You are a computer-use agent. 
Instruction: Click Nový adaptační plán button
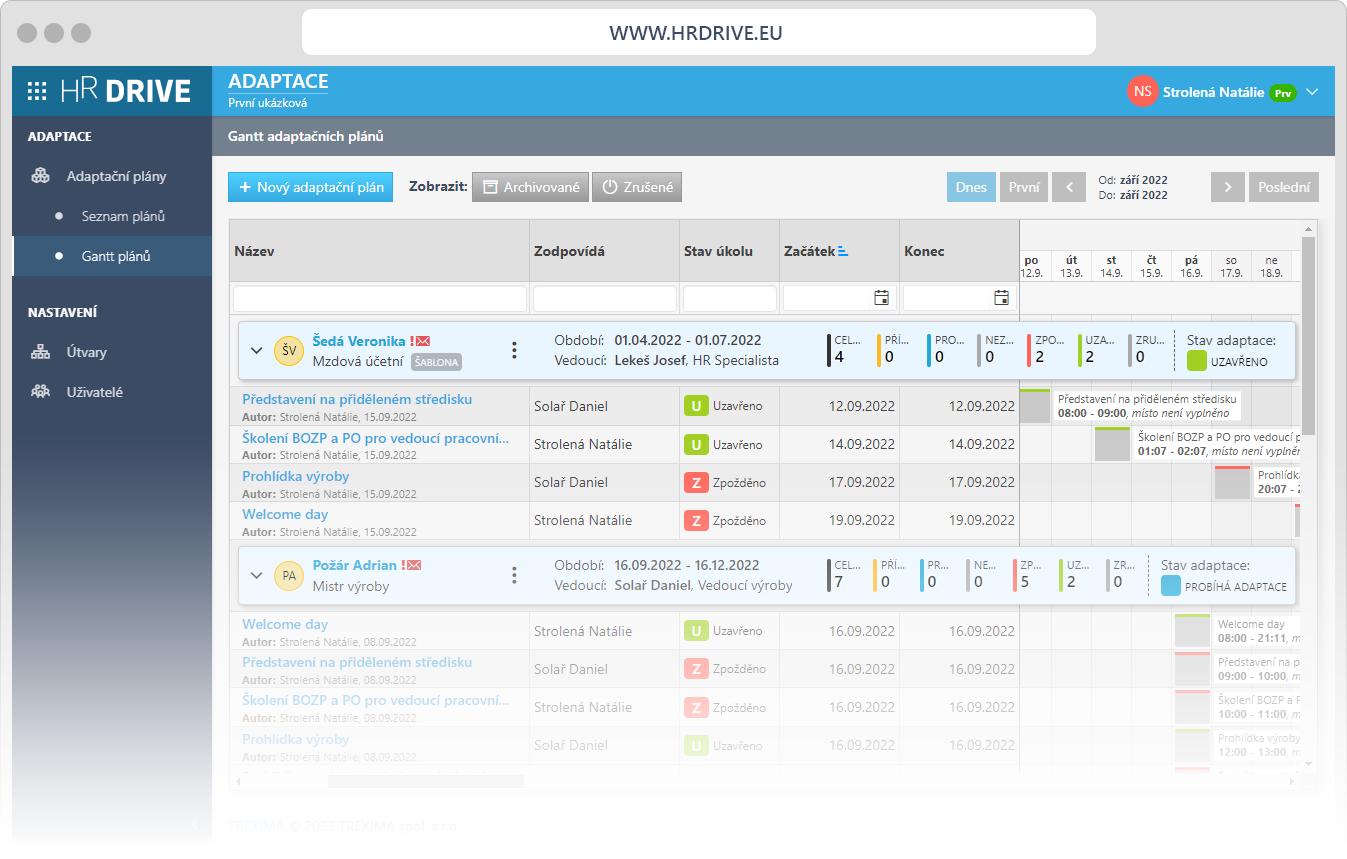[311, 187]
